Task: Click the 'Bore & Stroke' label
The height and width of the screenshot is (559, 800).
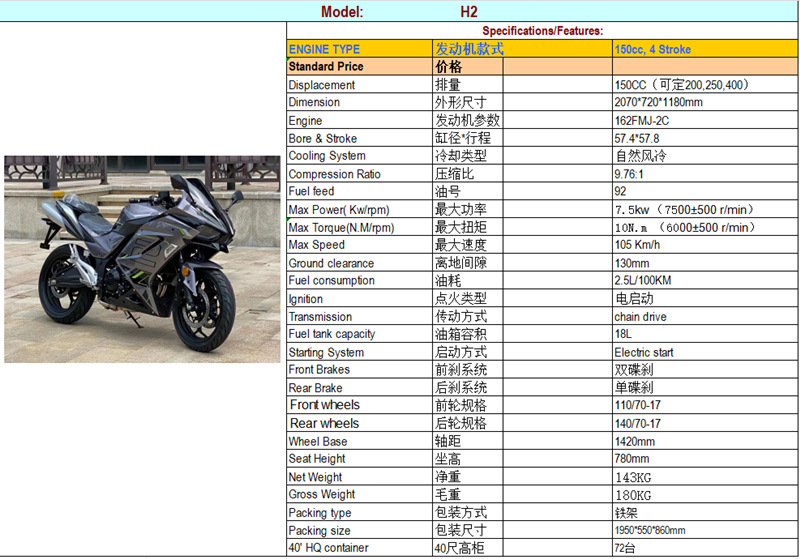Action: click(x=322, y=139)
